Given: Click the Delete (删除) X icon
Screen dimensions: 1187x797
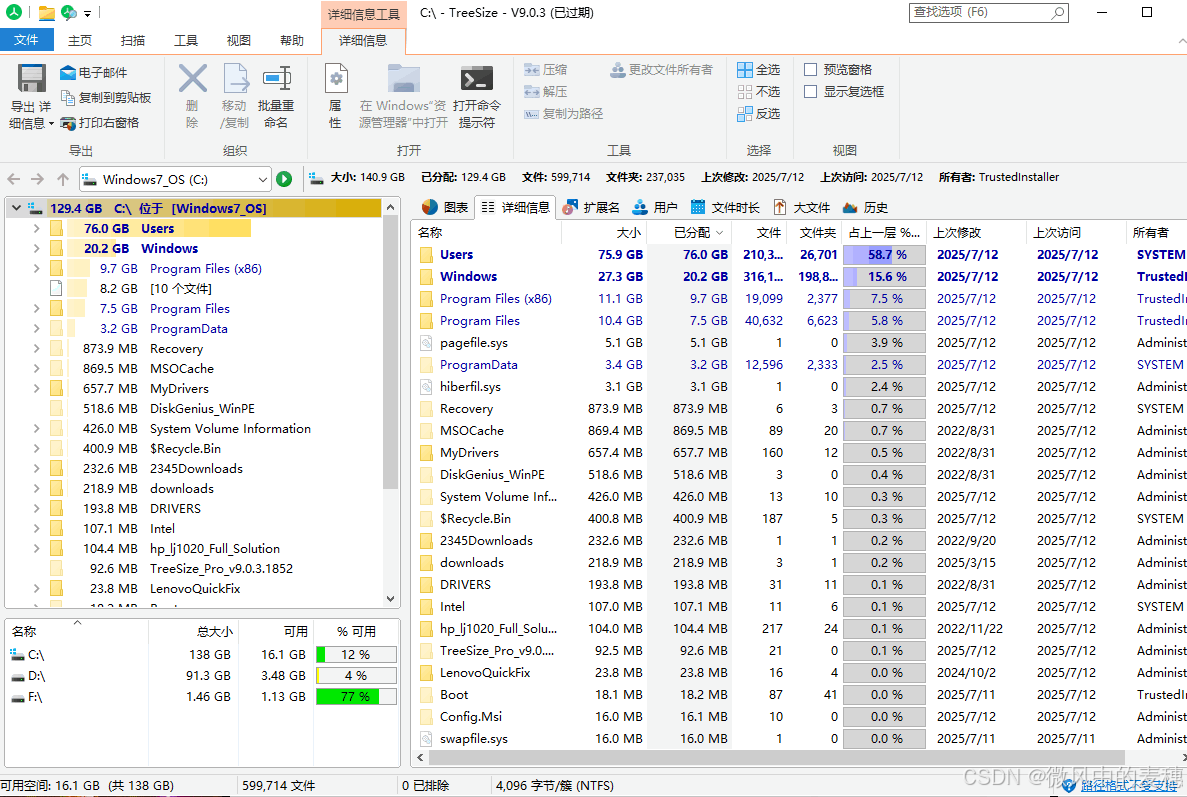Looking at the screenshot, I should pyautogui.click(x=192, y=79).
